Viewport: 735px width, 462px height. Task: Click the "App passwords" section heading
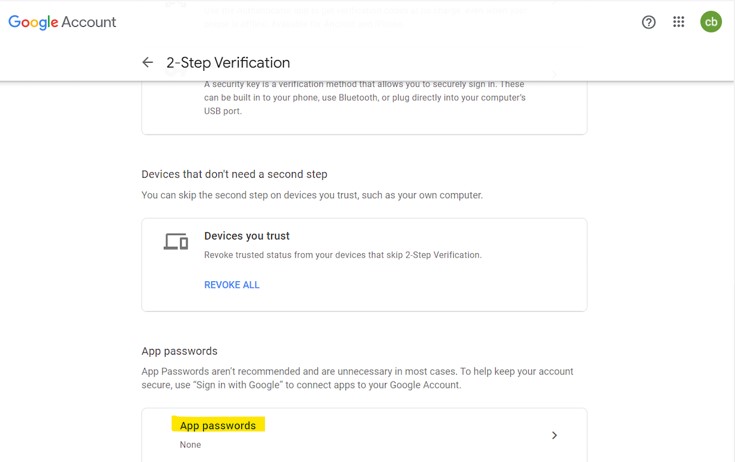point(179,351)
